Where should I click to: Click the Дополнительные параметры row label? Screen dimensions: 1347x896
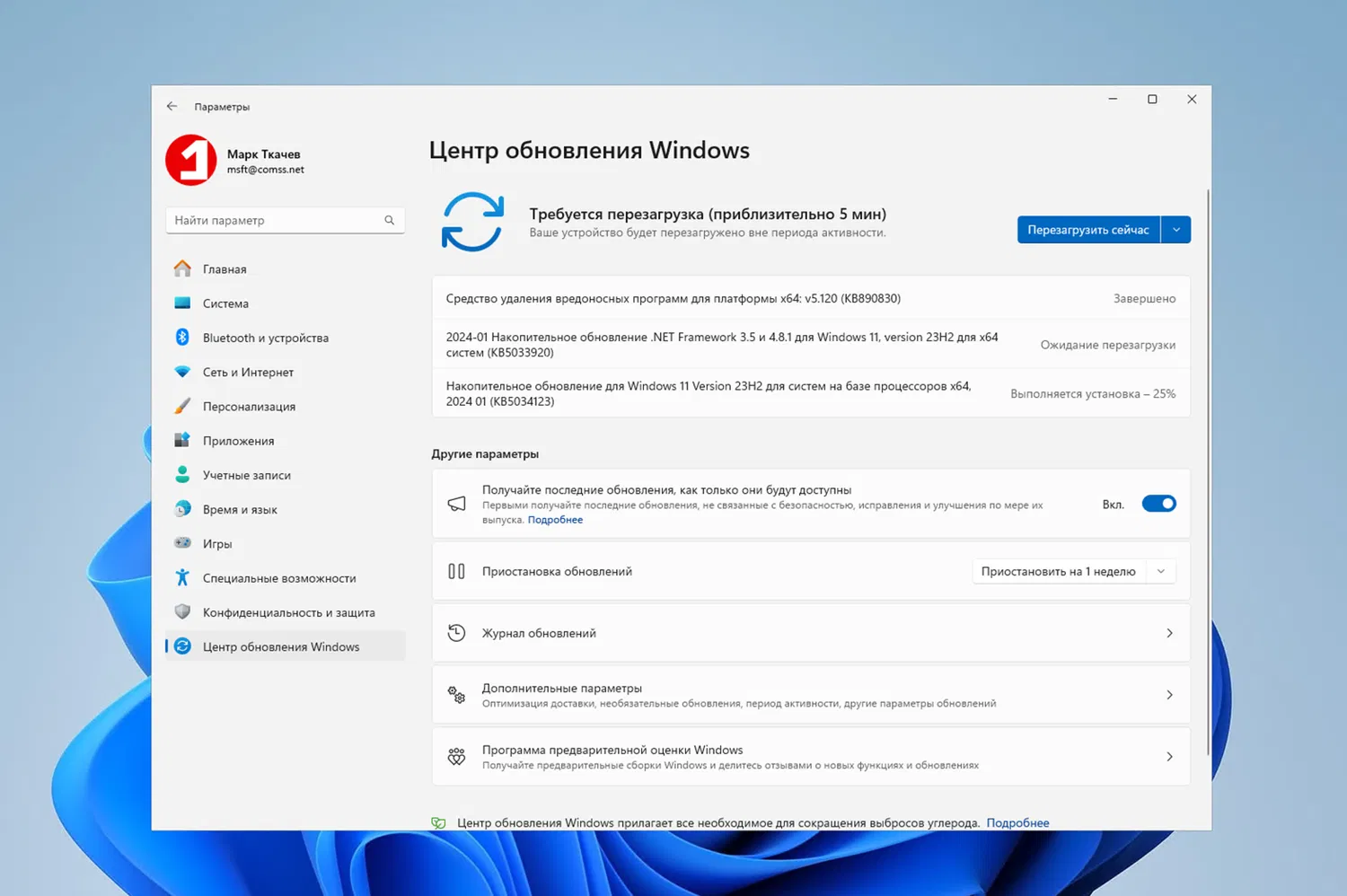[x=562, y=688]
